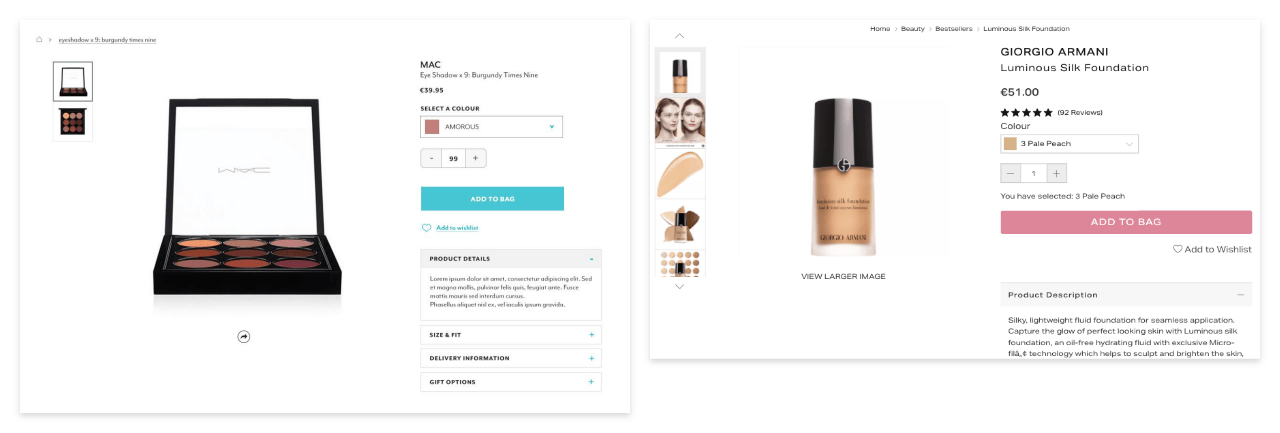Select the foundation smear thumbnail
Image resolution: width=1280 pixels, height=433 pixels.
pos(680,174)
